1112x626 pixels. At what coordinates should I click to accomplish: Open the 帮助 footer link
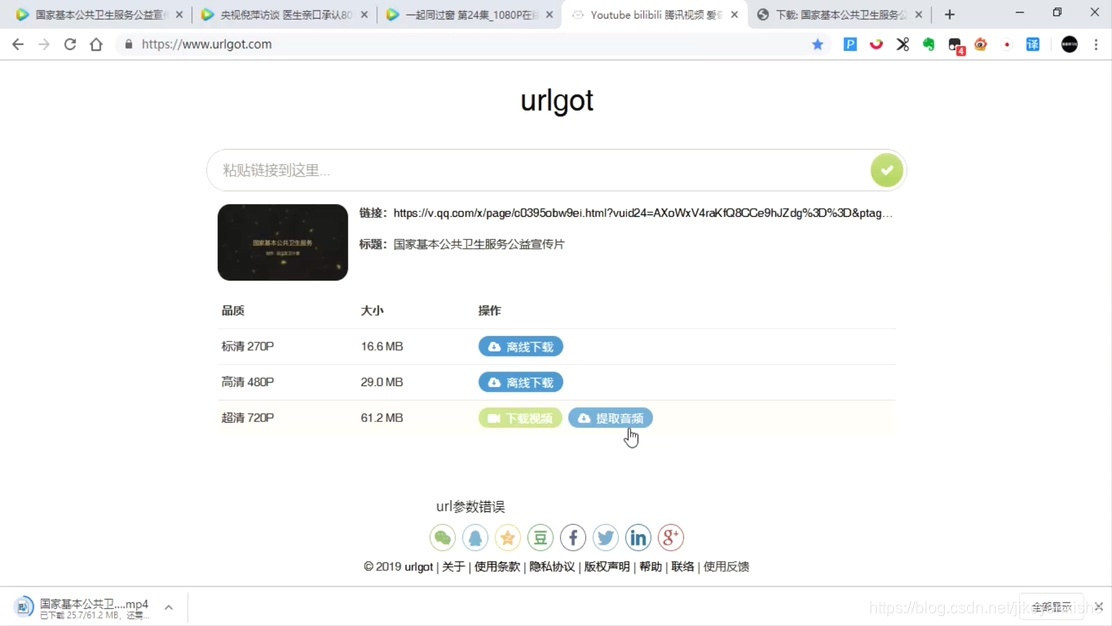coord(650,566)
